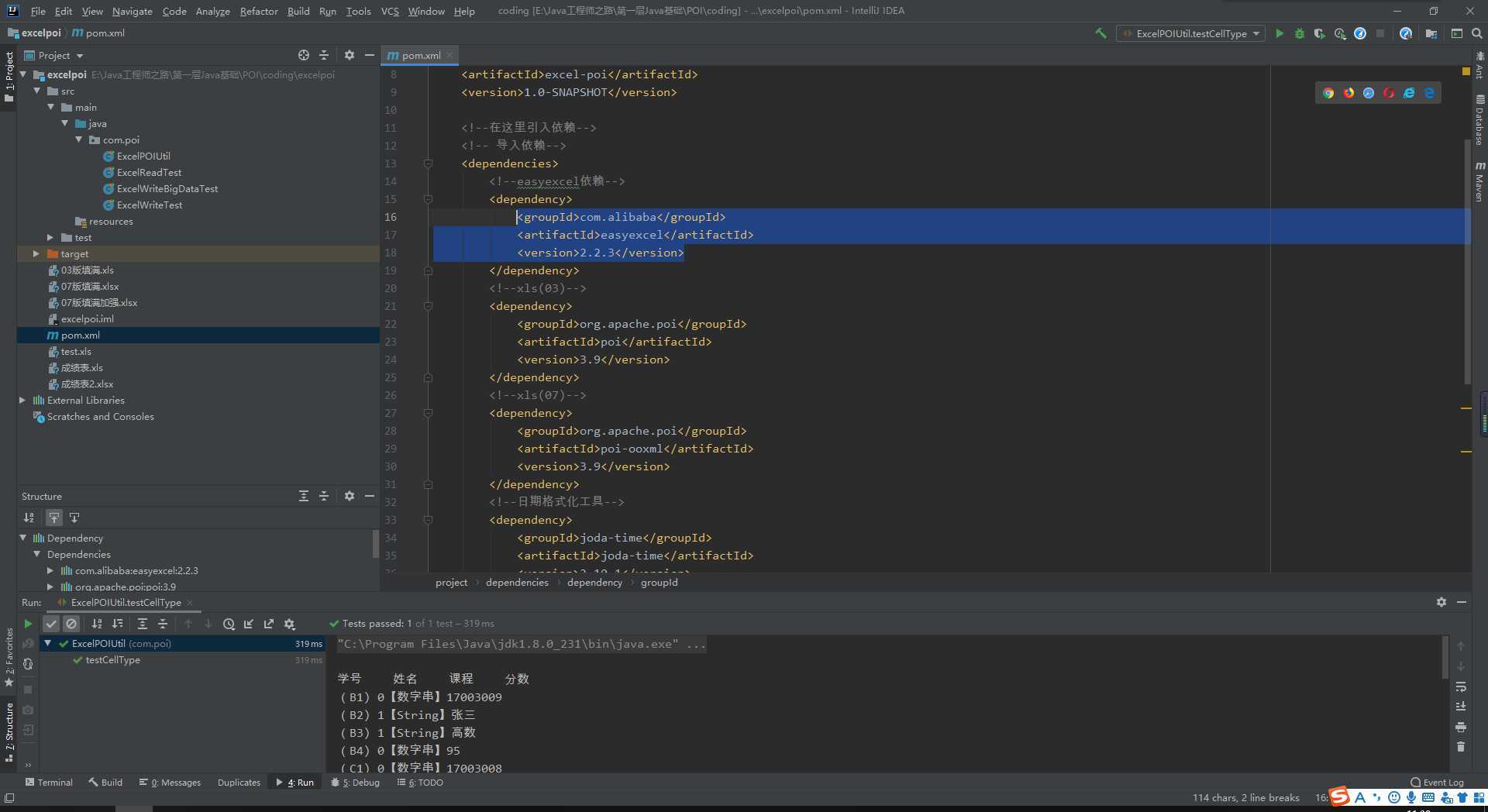Click the dependencies breadcrumb below the editor
The height and width of the screenshot is (812, 1488).
click(x=517, y=582)
